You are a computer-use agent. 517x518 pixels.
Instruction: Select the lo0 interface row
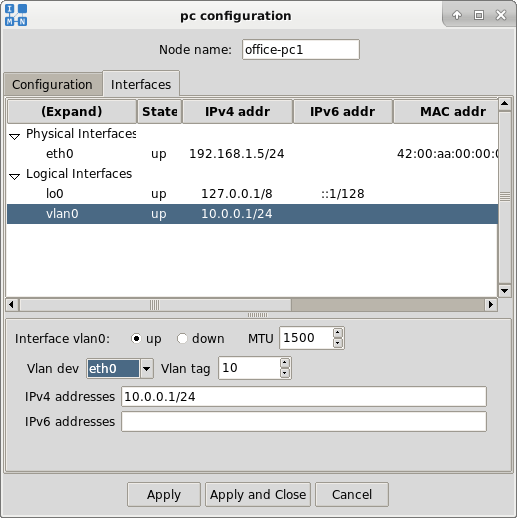click(252, 194)
